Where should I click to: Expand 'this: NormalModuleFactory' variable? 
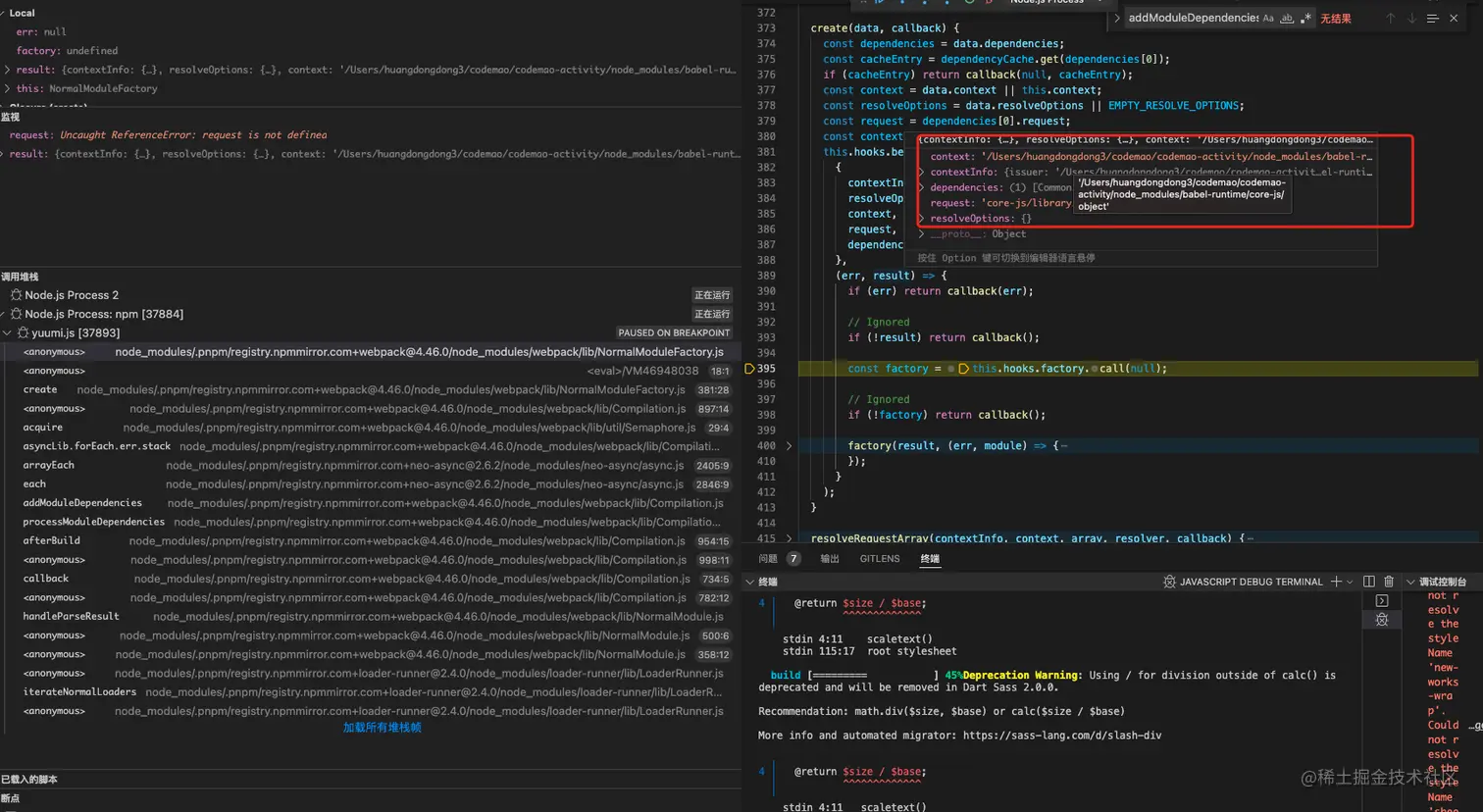tap(7, 88)
